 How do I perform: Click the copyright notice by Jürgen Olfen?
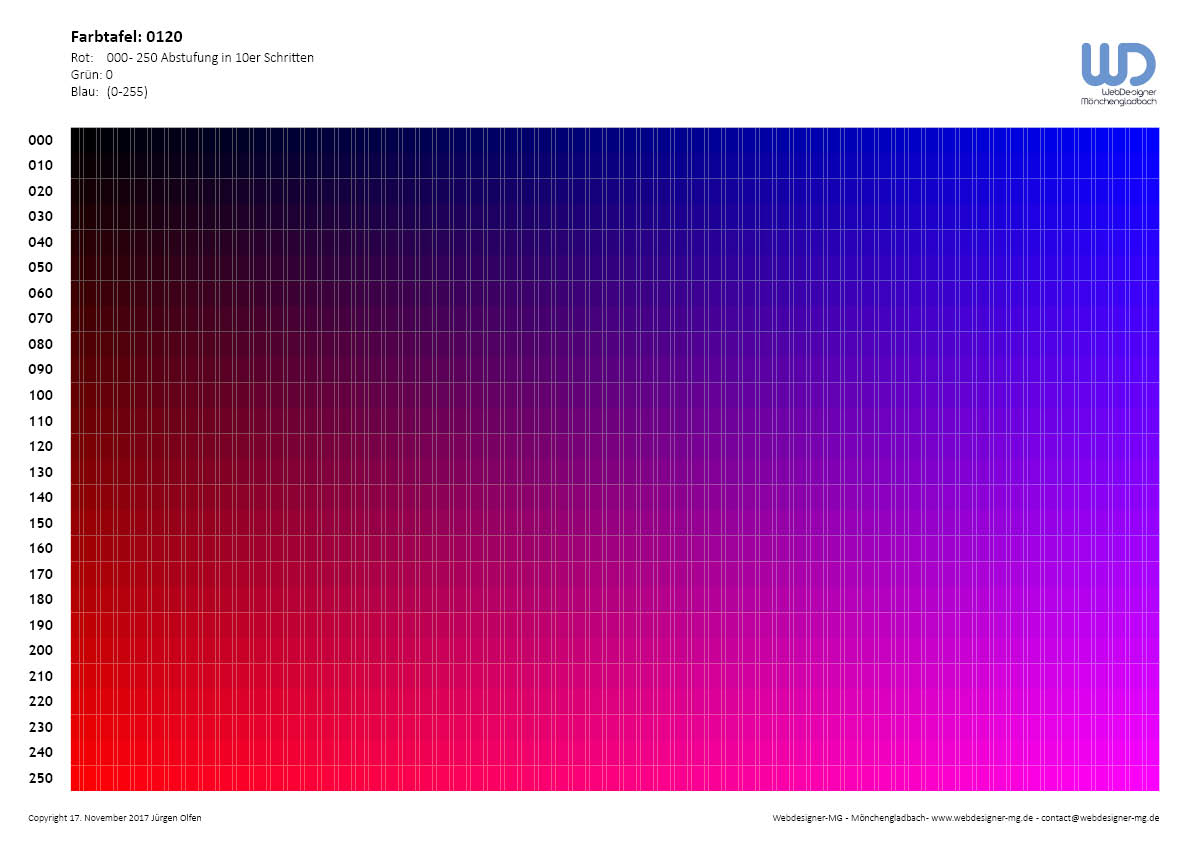pyautogui.click(x=115, y=818)
